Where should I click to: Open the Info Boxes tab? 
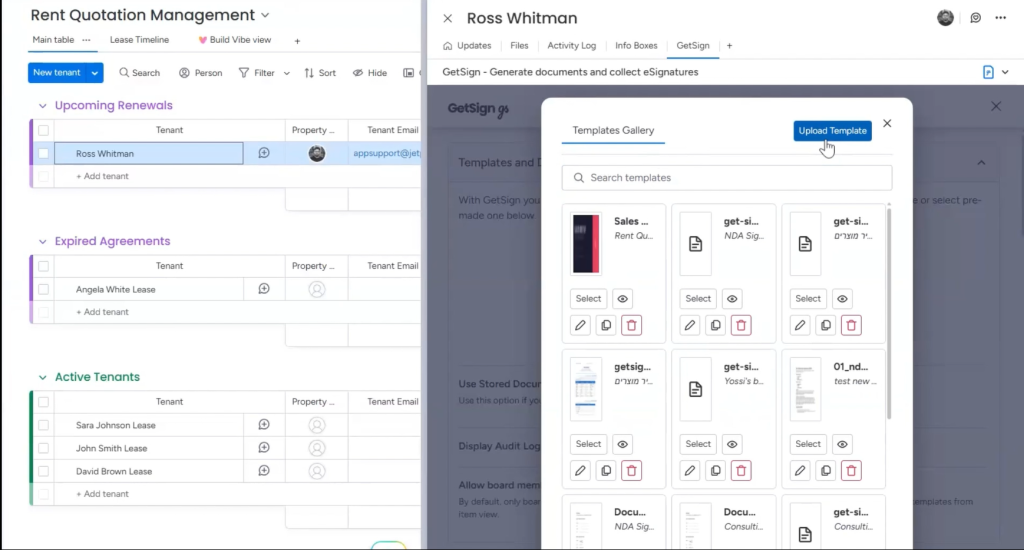click(x=636, y=46)
